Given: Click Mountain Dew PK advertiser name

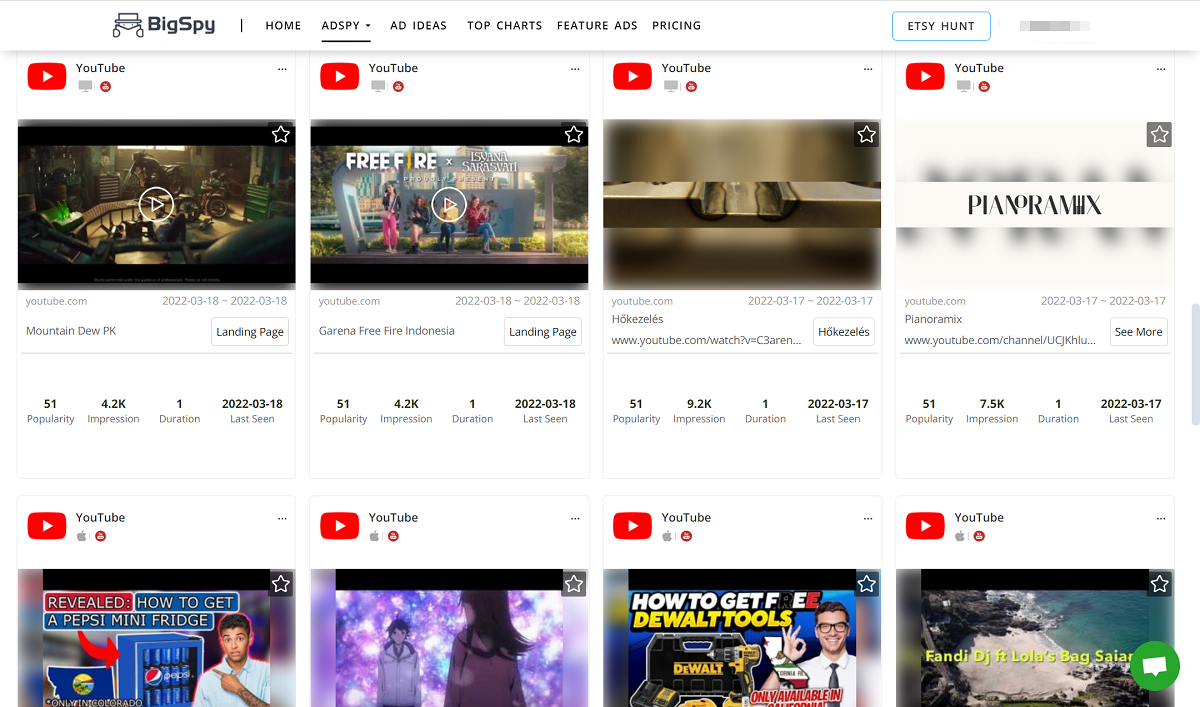Looking at the screenshot, I should pos(71,331).
